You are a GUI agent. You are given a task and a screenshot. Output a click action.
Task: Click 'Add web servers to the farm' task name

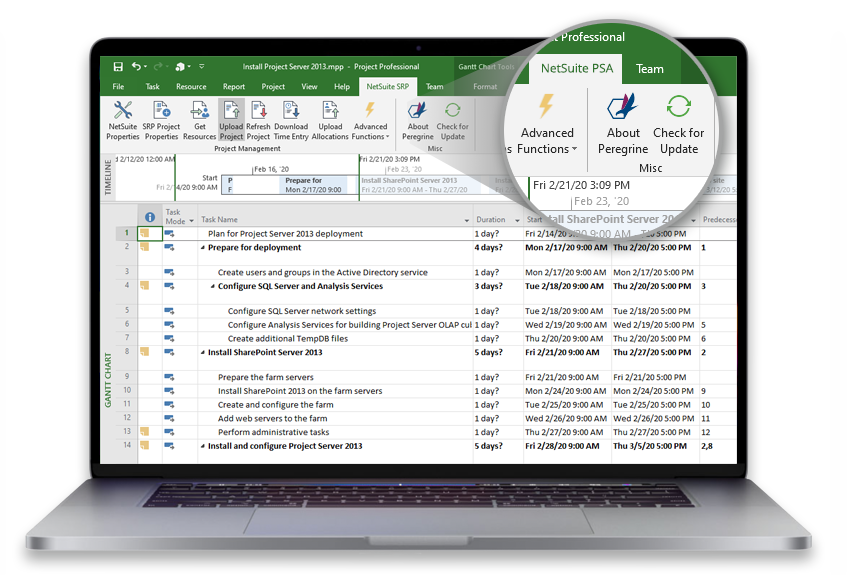click(272, 419)
